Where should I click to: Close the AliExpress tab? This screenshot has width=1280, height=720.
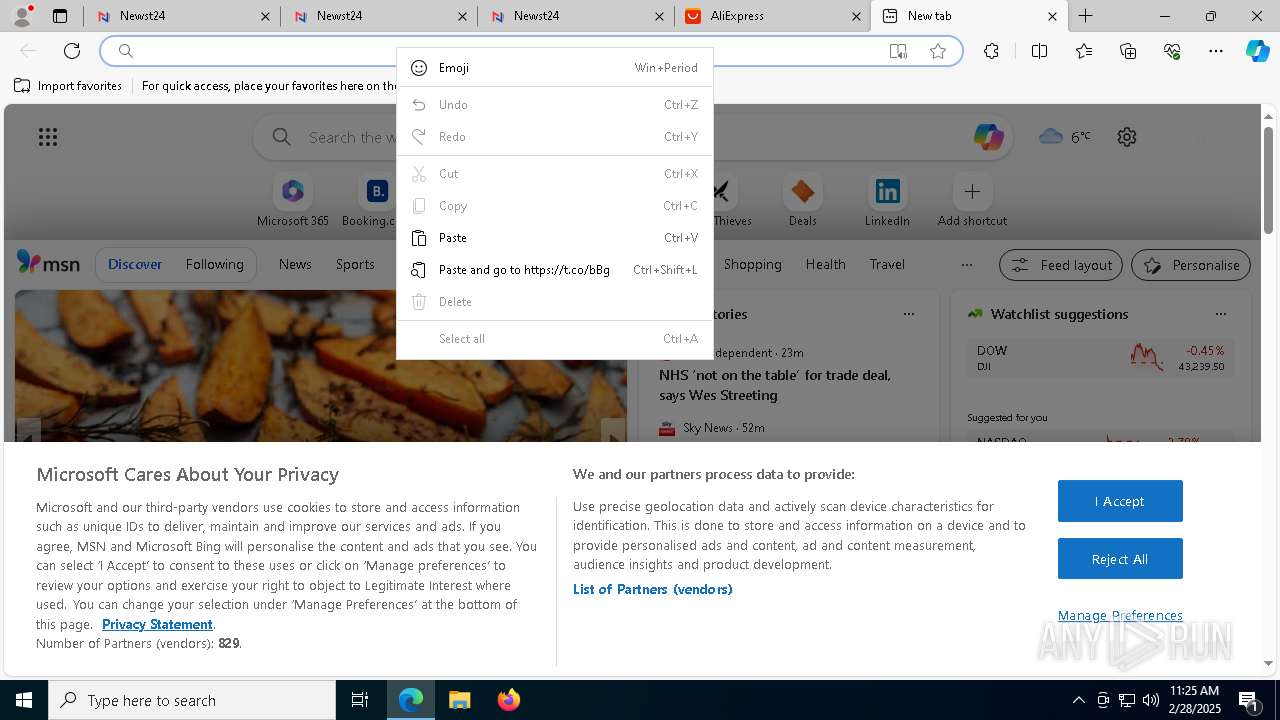[856, 16]
